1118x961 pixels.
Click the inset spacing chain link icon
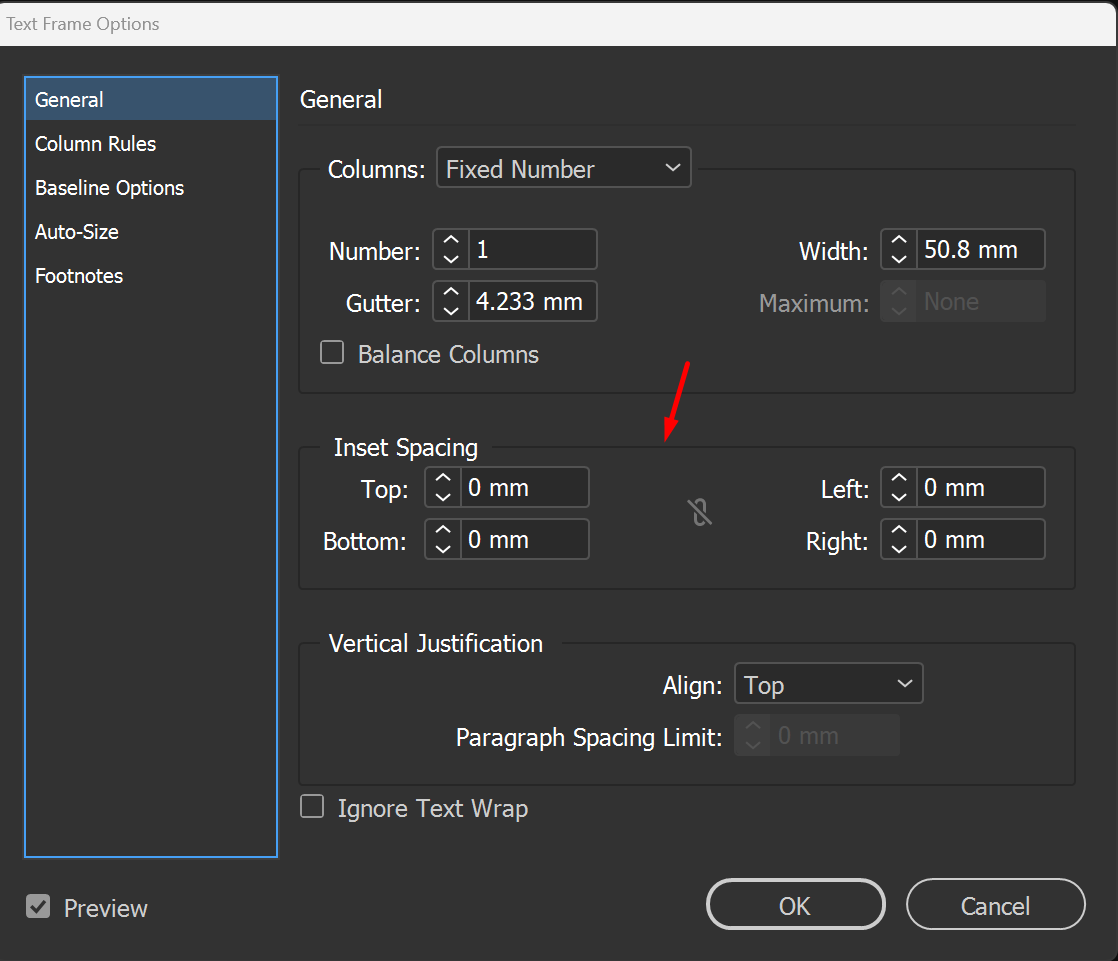[700, 514]
